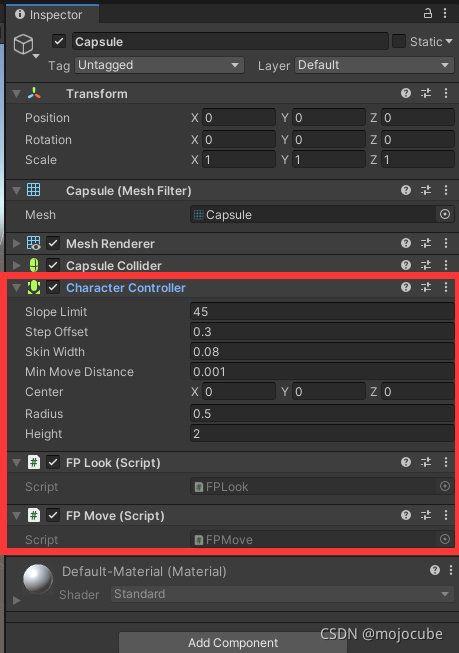The width and height of the screenshot is (459, 653).
Task: Open the Layer dropdown showing Default
Action: [374, 65]
